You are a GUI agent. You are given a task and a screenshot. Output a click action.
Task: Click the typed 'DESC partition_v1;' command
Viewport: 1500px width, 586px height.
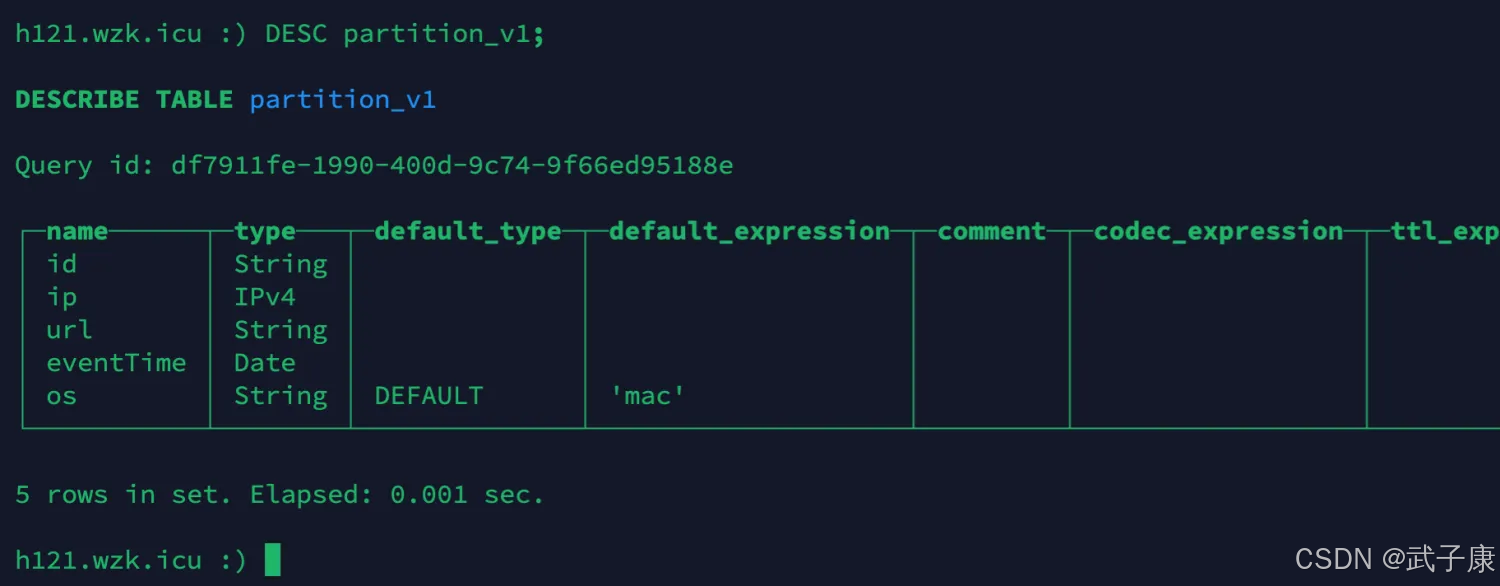[x=404, y=34]
